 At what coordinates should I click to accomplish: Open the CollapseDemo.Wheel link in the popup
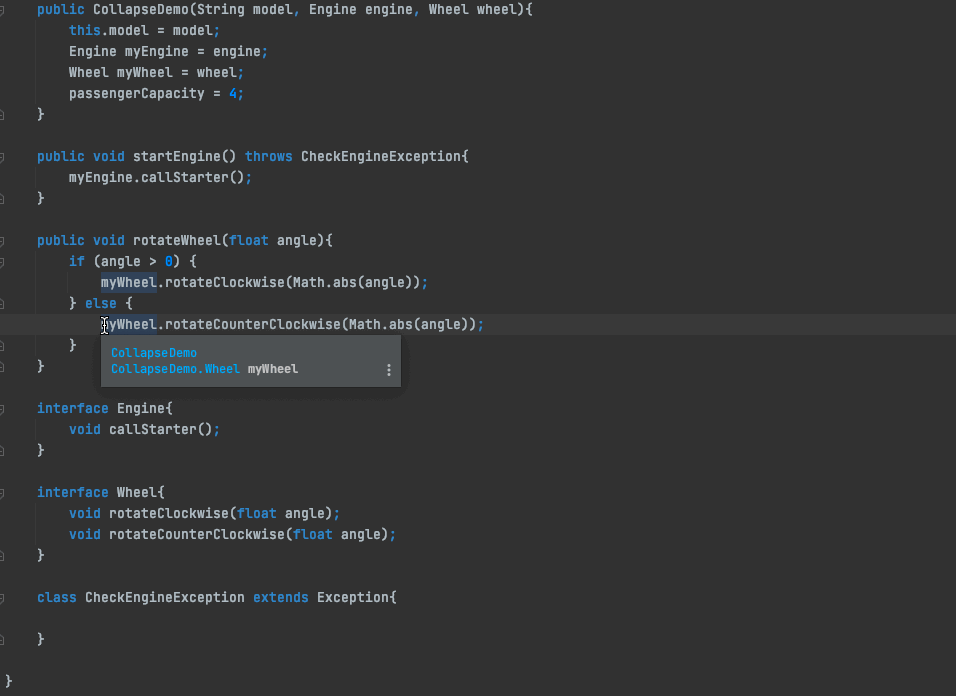(175, 369)
